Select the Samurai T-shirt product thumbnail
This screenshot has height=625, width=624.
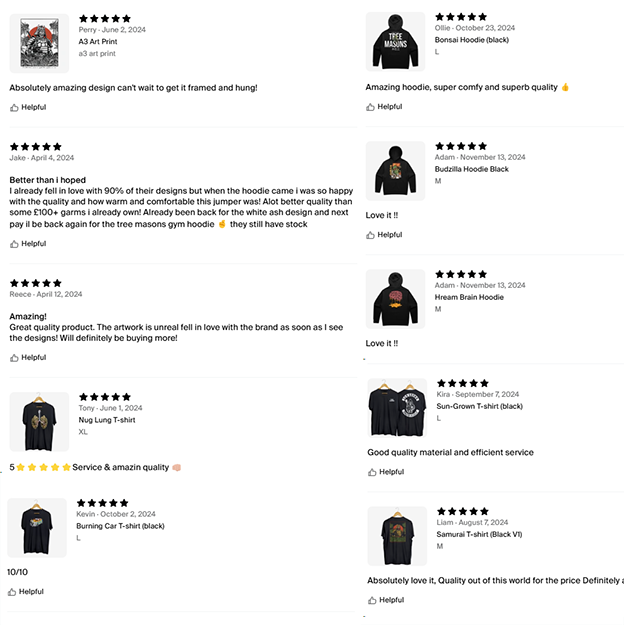tap(397, 536)
